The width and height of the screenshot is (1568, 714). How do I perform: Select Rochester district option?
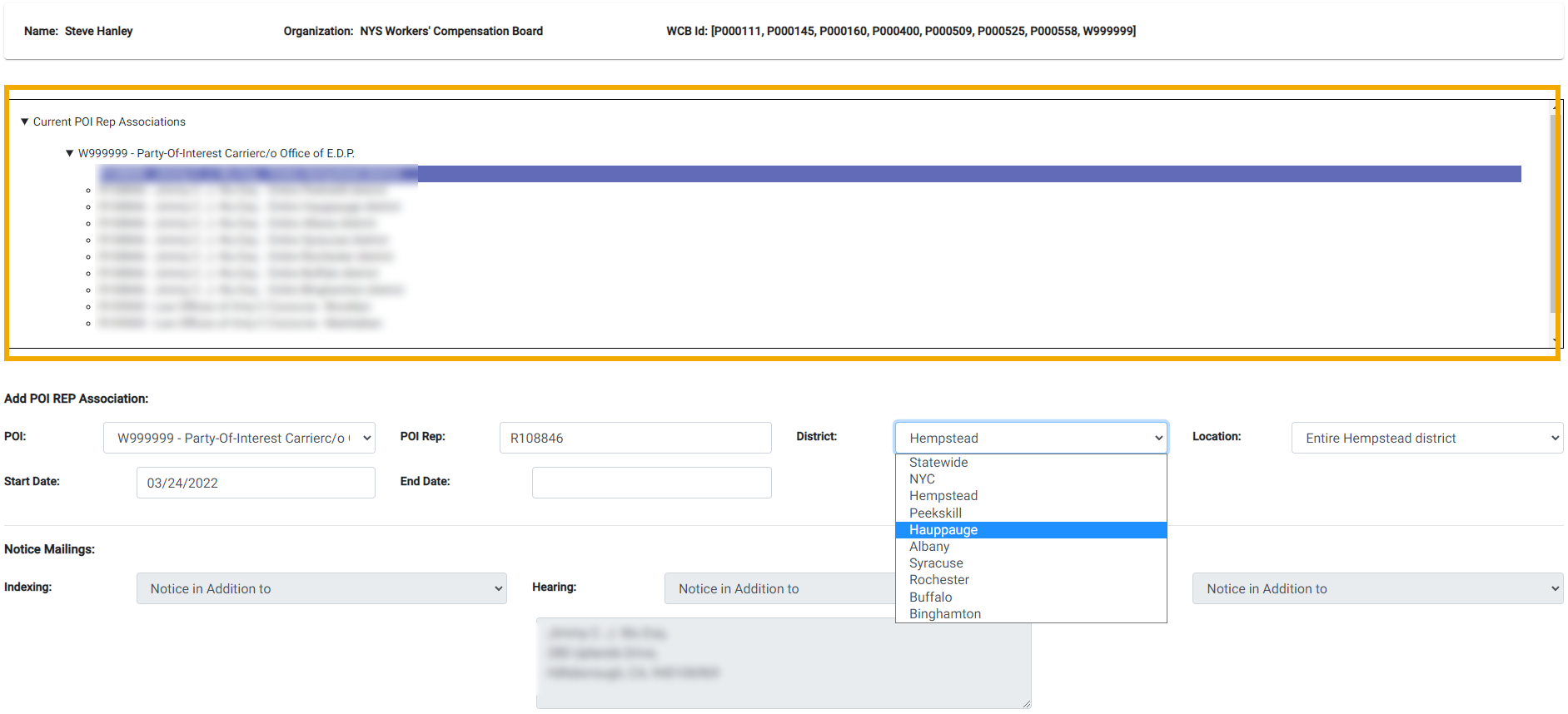coord(939,580)
